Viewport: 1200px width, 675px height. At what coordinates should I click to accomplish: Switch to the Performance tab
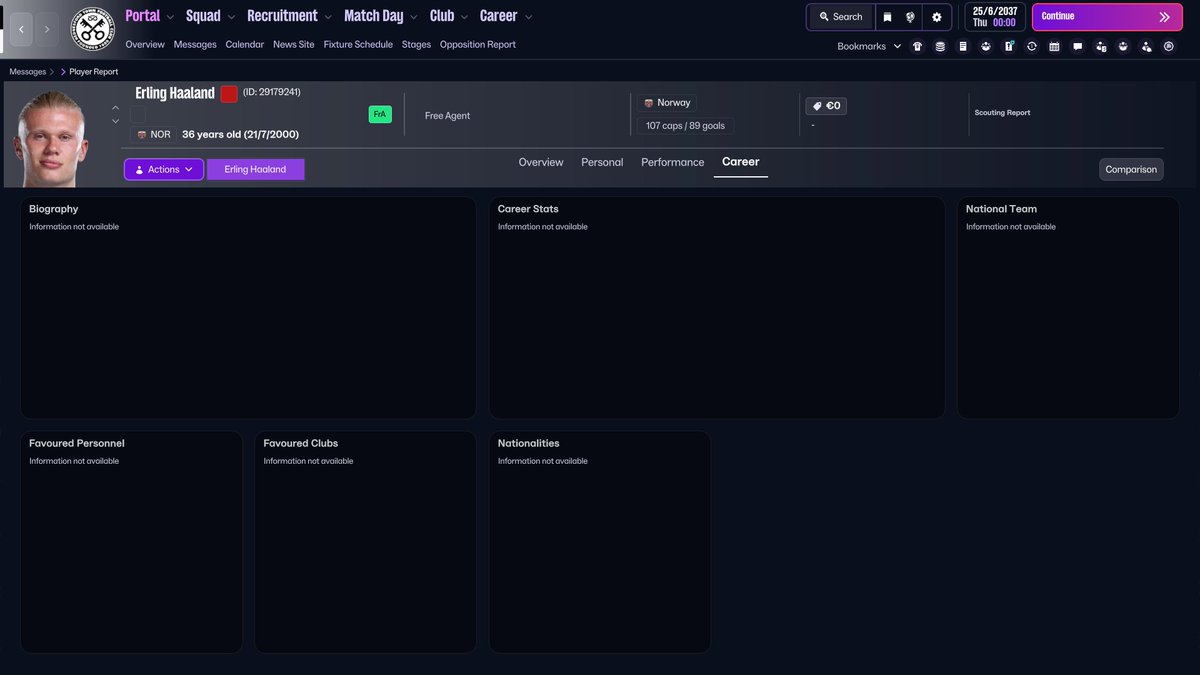[673, 162]
